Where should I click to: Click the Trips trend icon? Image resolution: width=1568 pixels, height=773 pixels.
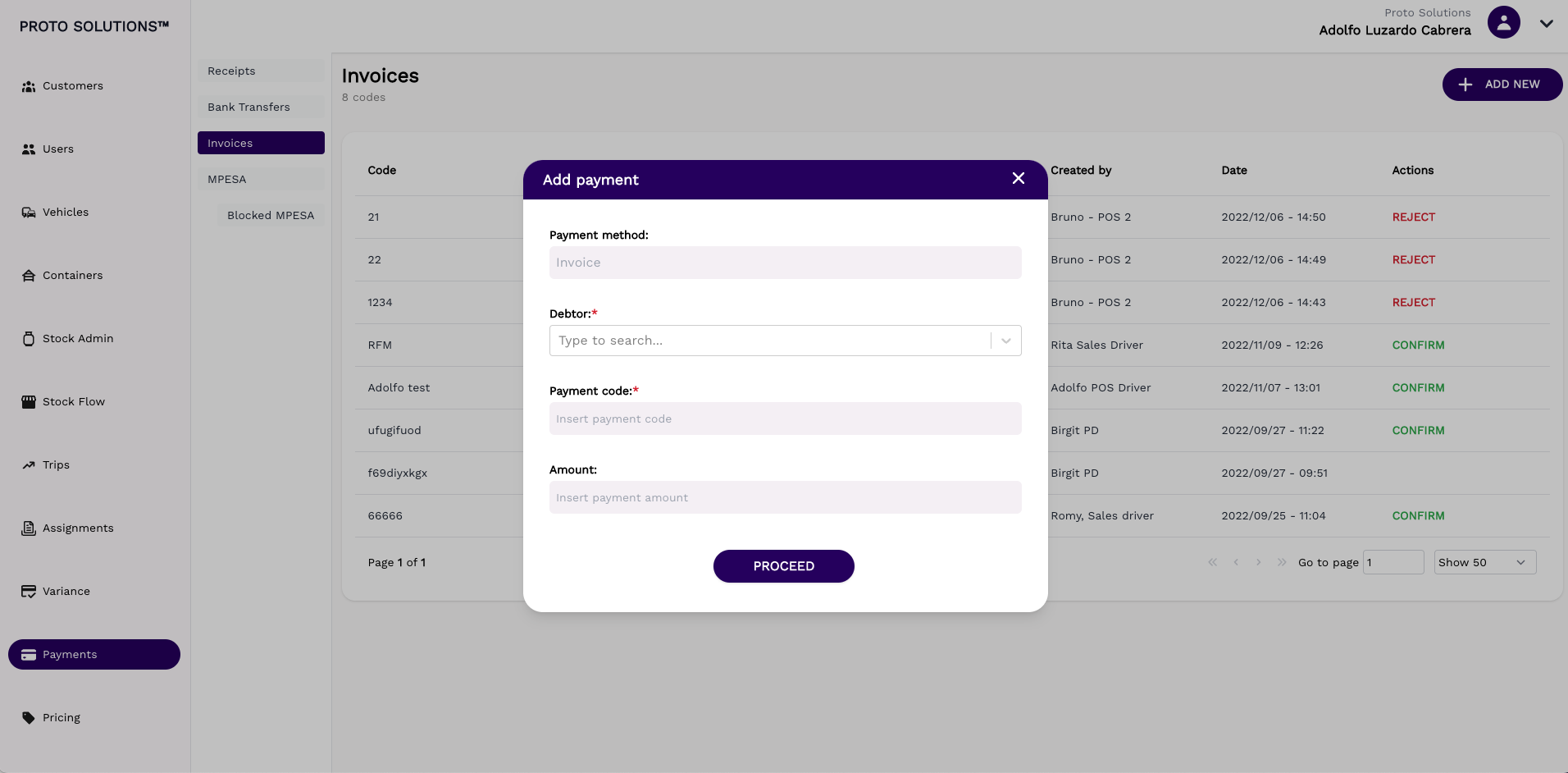[x=29, y=465]
